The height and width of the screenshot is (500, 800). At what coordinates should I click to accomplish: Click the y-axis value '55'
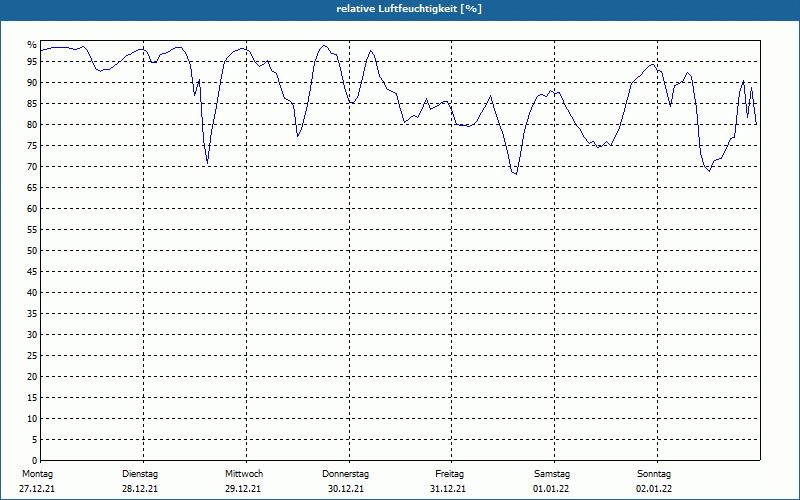point(32,230)
